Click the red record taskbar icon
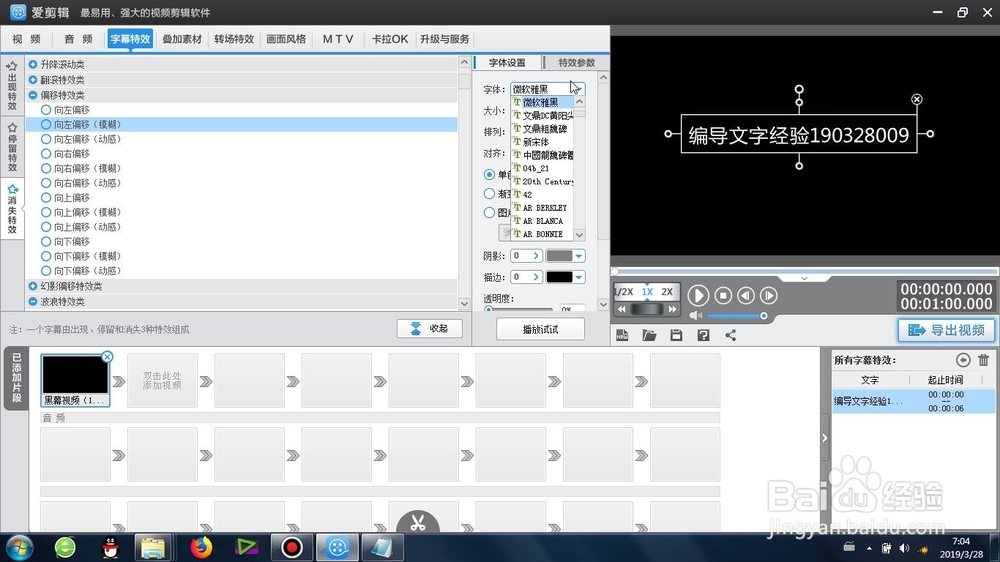 click(291, 547)
